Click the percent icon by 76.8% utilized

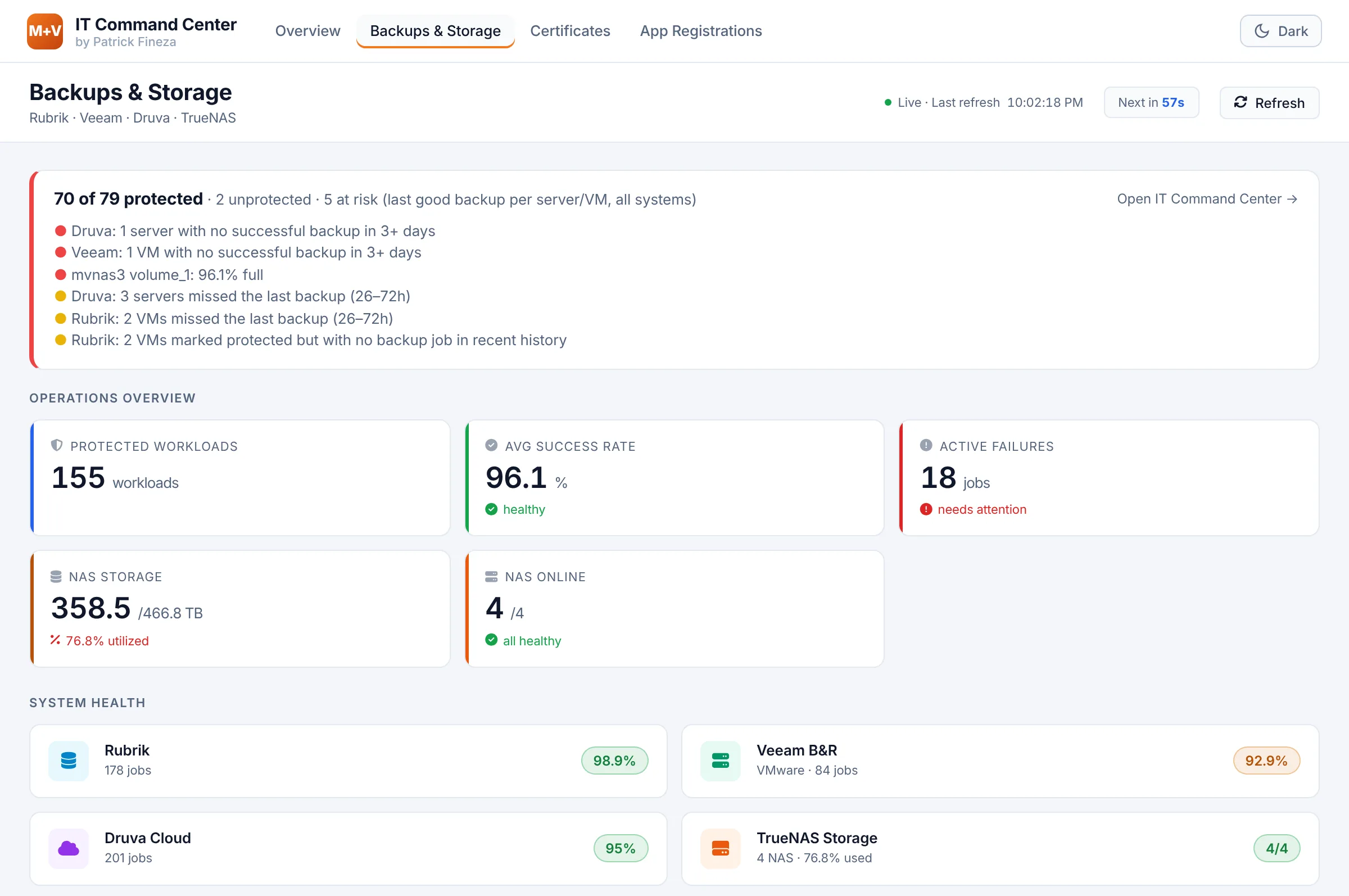[x=55, y=640]
